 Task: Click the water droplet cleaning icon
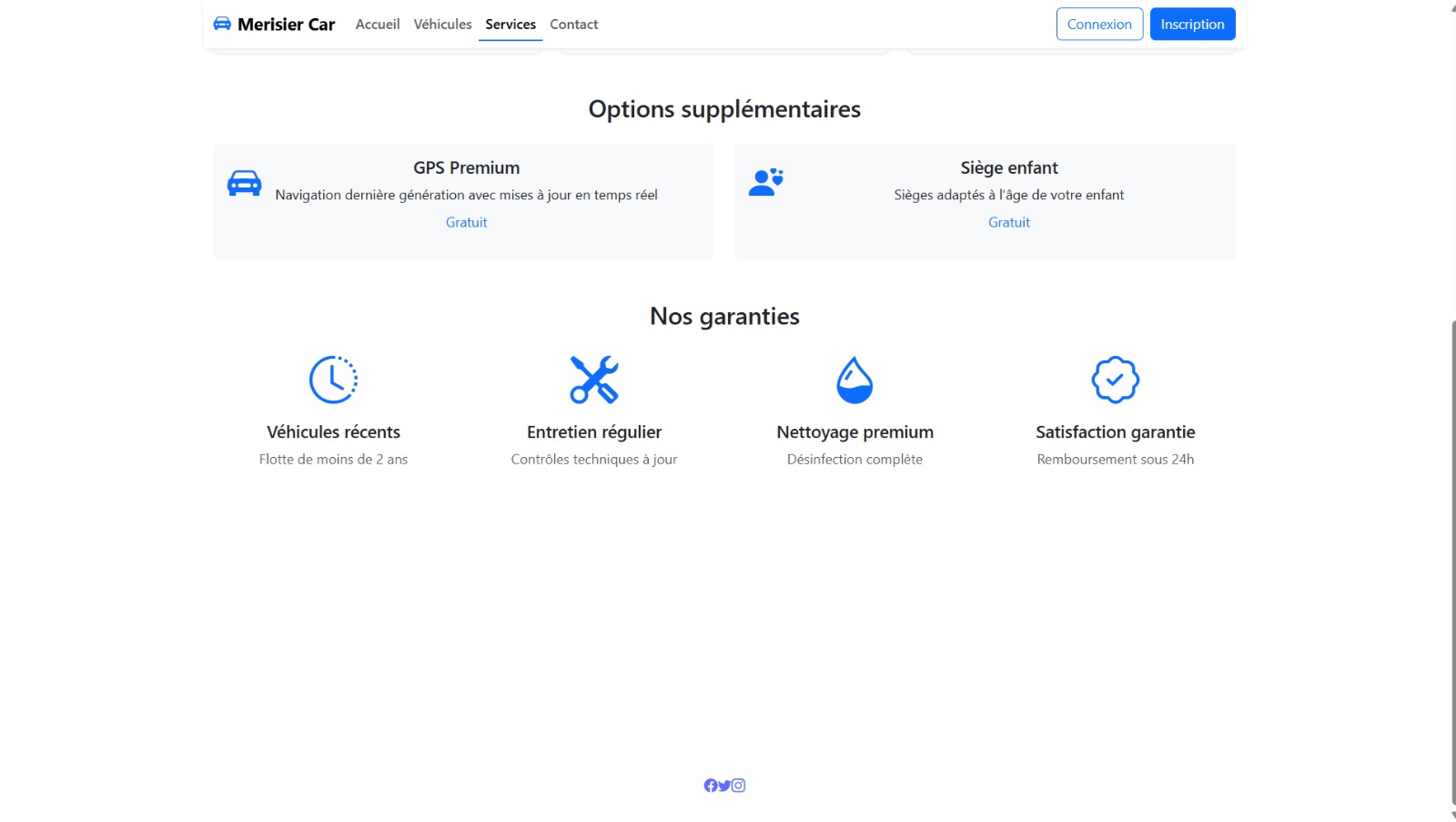pyautogui.click(x=854, y=380)
